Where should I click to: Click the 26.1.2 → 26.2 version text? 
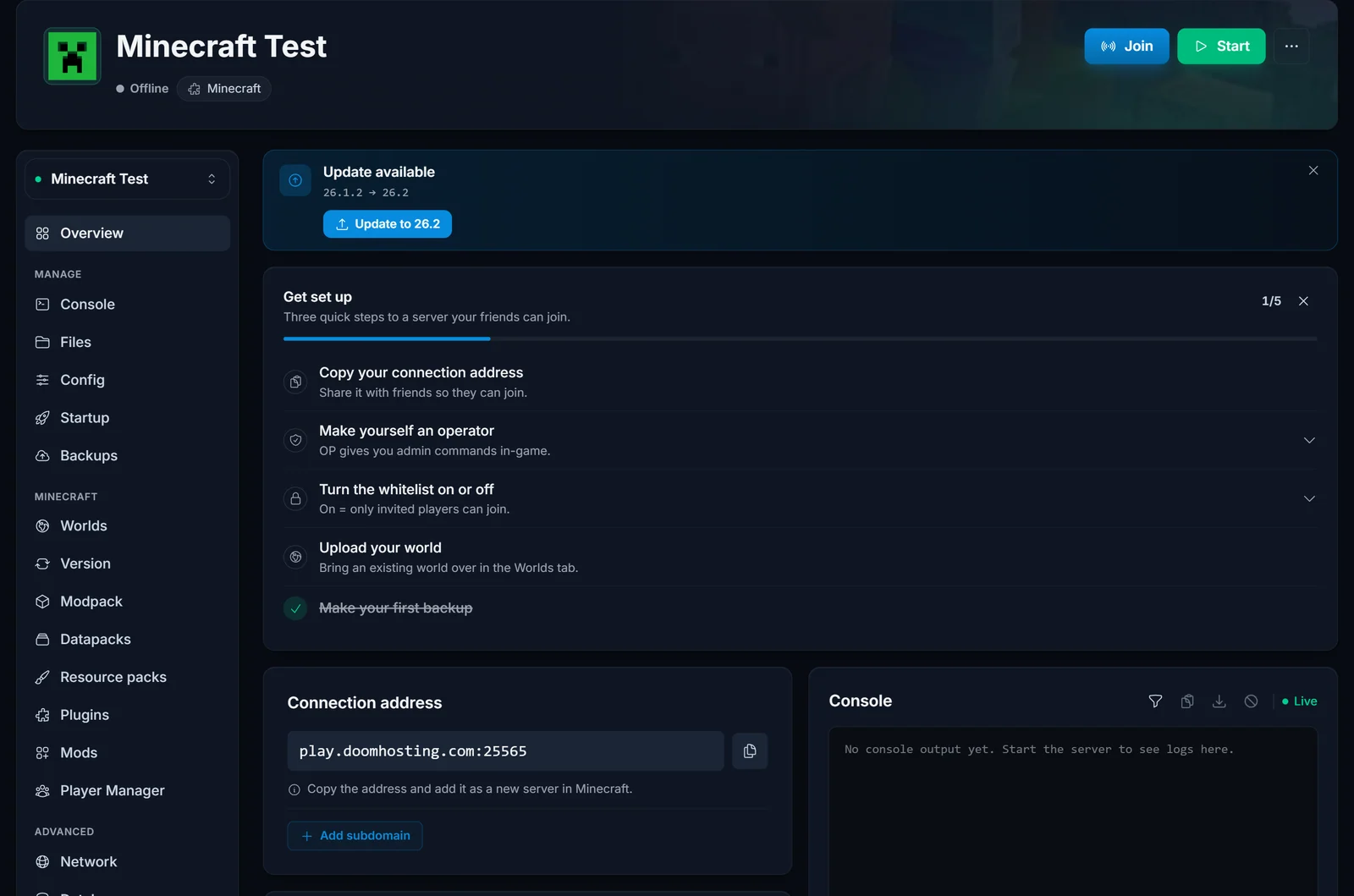point(366,193)
